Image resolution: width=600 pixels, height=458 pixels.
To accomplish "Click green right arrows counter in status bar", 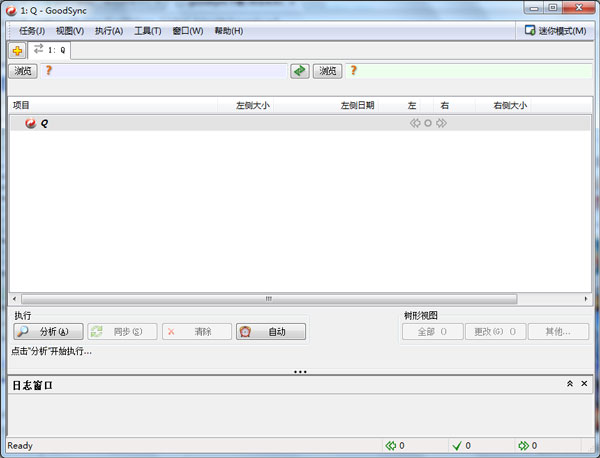I will pyautogui.click(x=528, y=446).
